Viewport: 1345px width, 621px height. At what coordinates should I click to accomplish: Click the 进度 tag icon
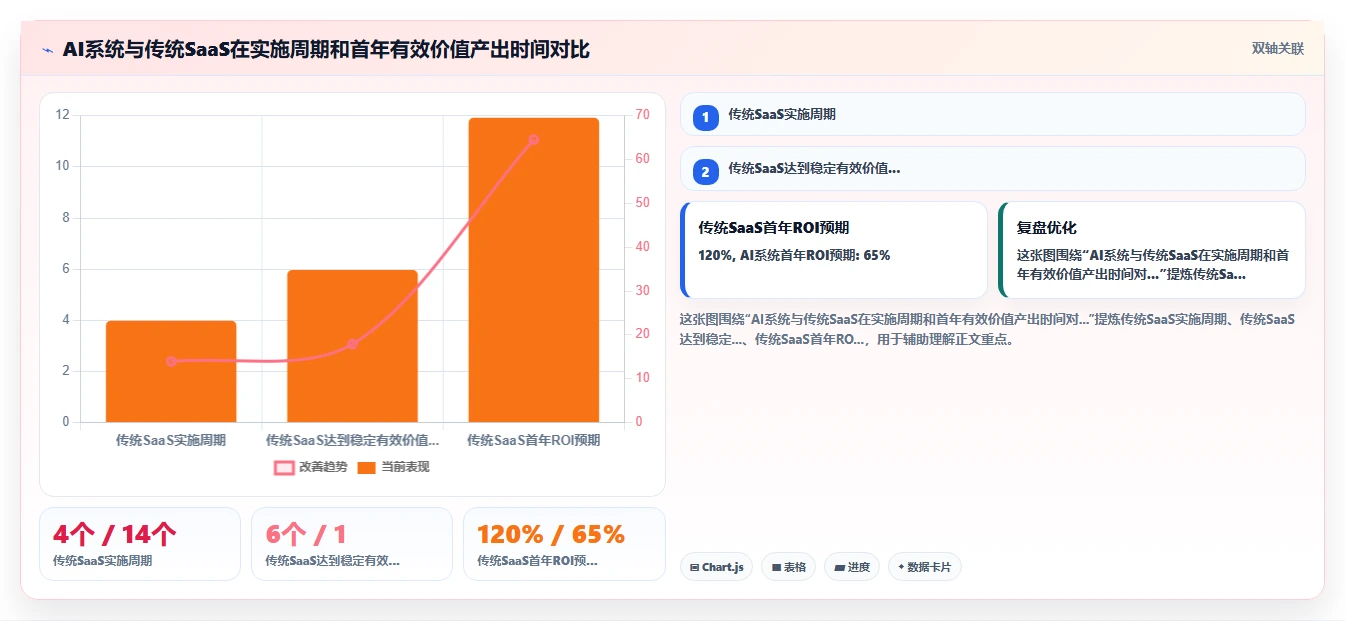(839, 567)
